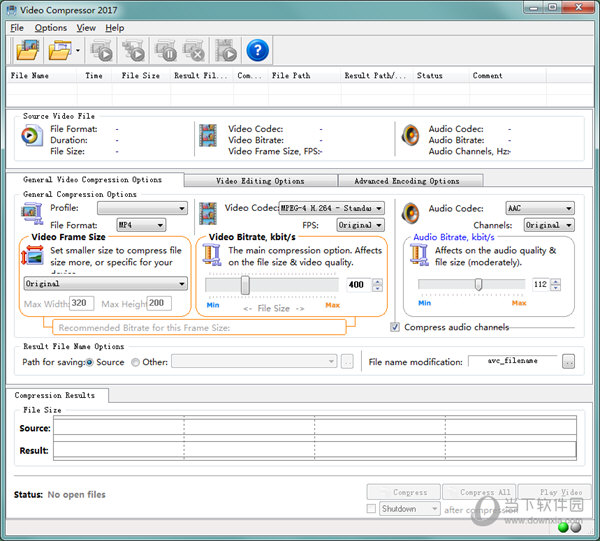Click the File name modification field avc_filename
The height and width of the screenshot is (541, 600).
pyautogui.click(x=513, y=361)
